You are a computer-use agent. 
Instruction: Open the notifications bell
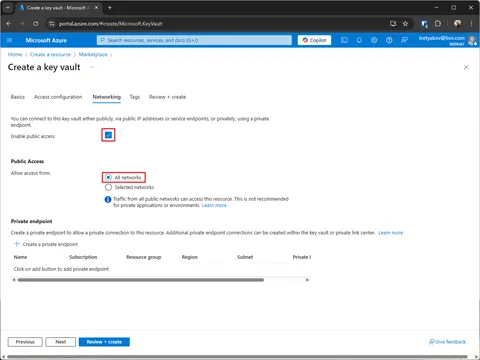[x=359, y=40]
